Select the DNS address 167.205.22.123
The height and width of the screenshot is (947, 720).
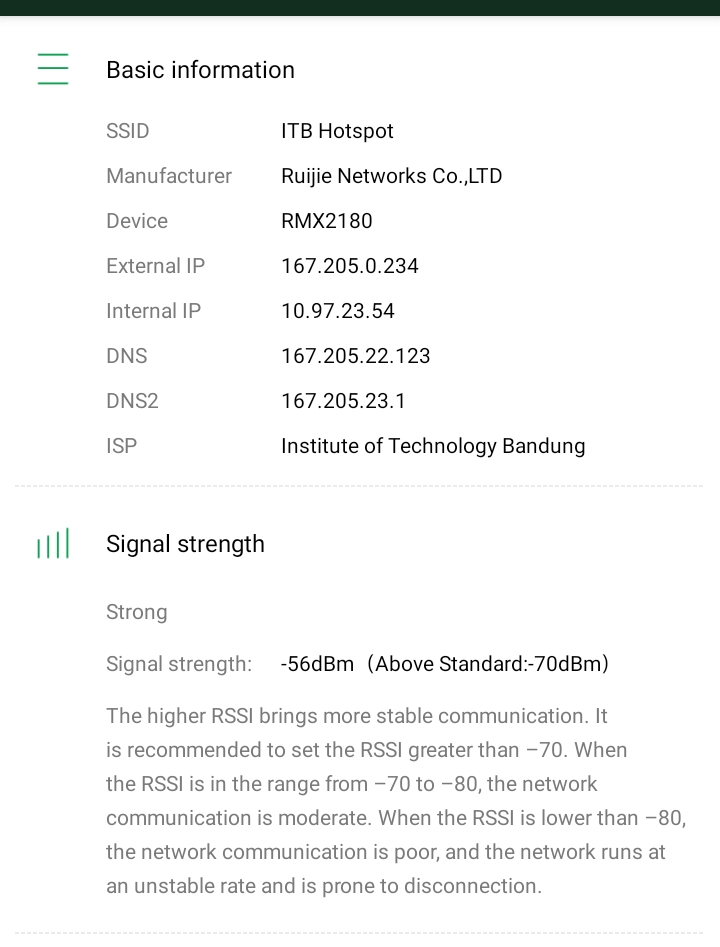coord(355,356)
